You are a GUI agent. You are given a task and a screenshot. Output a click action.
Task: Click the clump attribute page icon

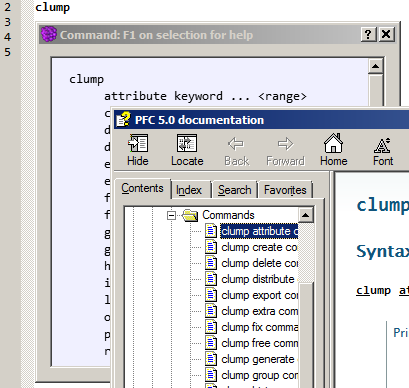[x=211, y=231]
